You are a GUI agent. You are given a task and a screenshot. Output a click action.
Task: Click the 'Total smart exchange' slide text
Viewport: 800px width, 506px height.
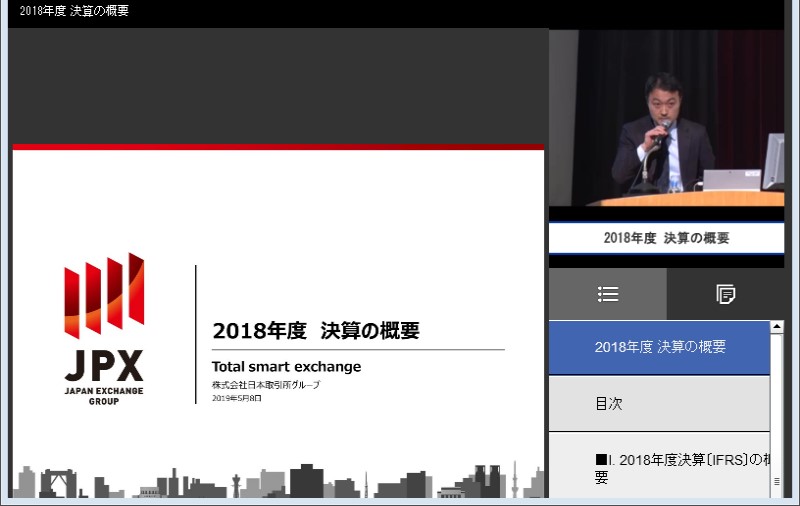(286, 367)
